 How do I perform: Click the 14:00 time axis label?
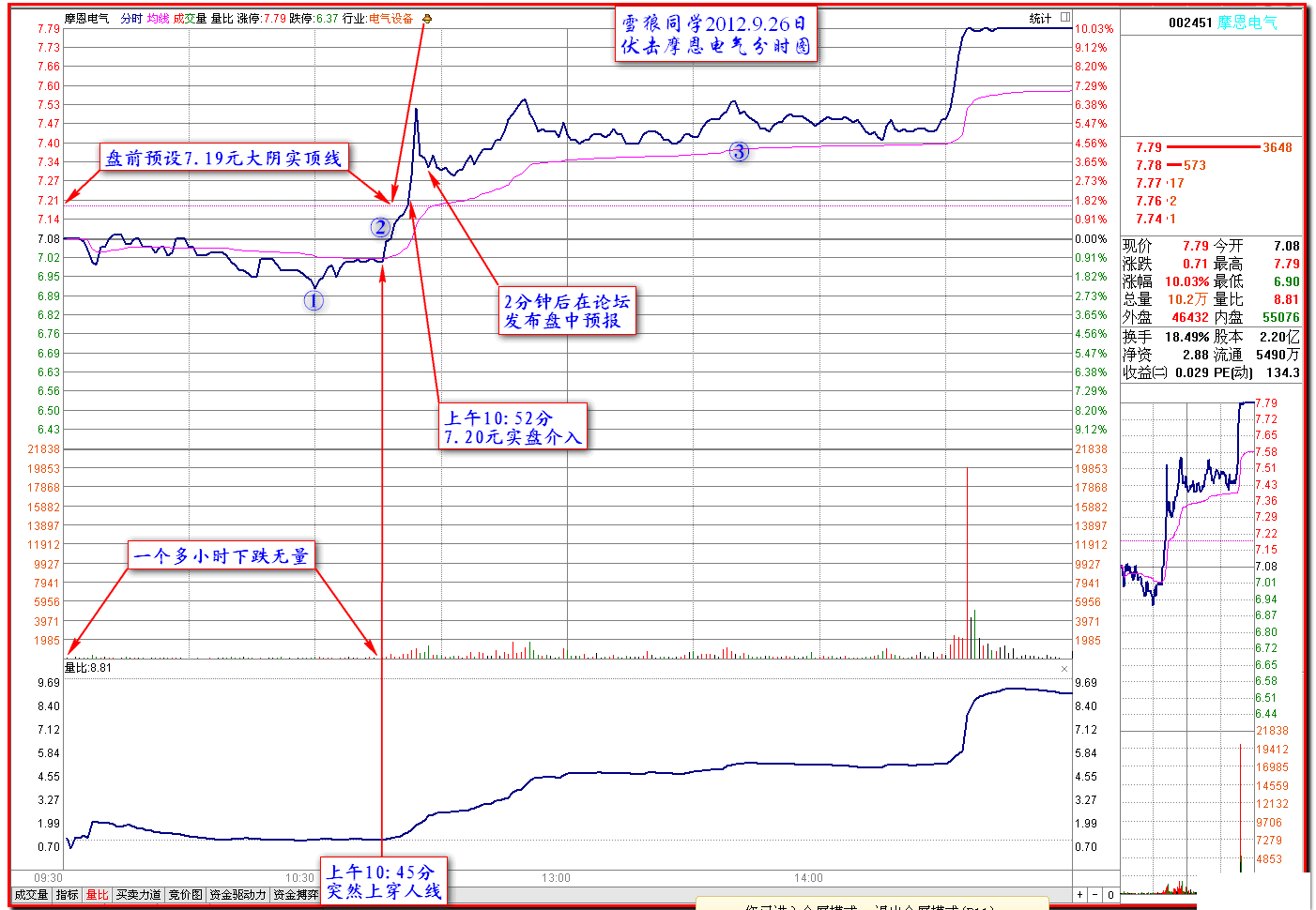(808, 878)
